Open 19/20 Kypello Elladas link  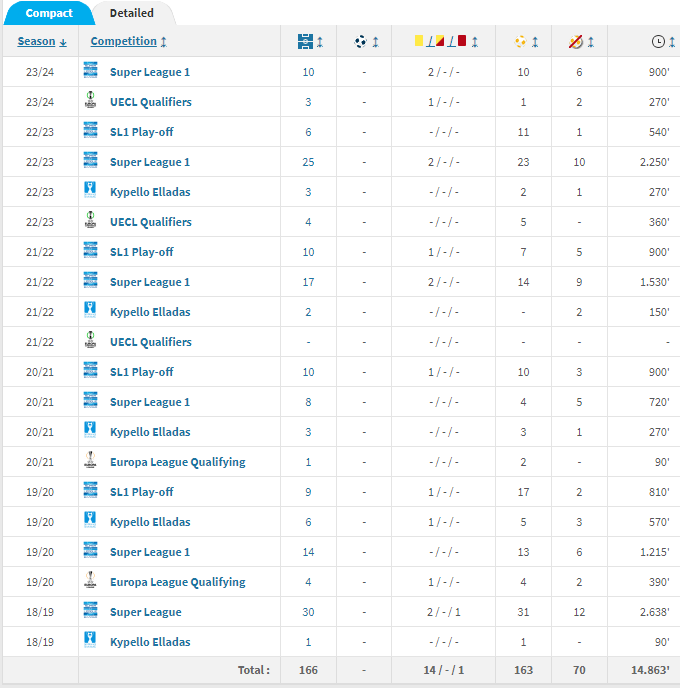[150, 522]
